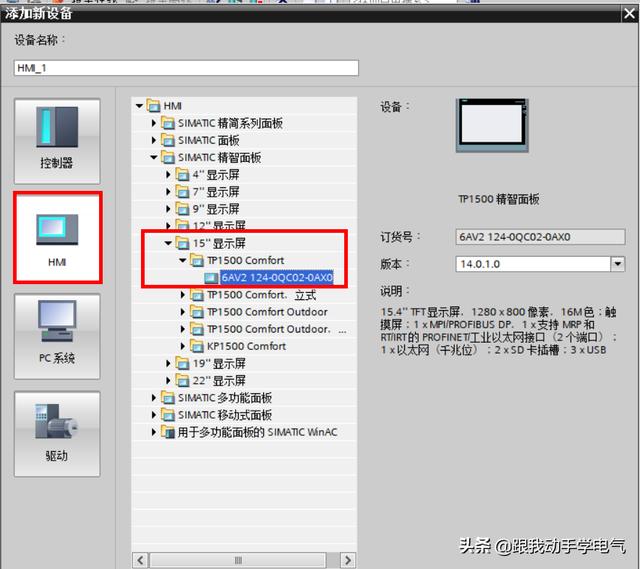Click the SIMATIC 移动式面板 folder icon
640x569 pixels.
[x=168, y=414]
